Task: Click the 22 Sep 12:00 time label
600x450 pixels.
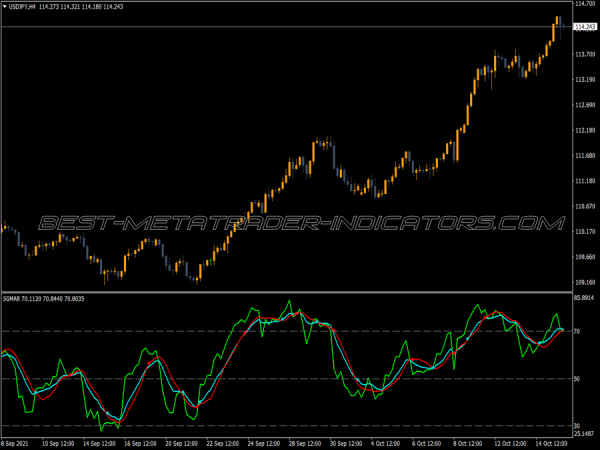Action: (x=222, y=444)
